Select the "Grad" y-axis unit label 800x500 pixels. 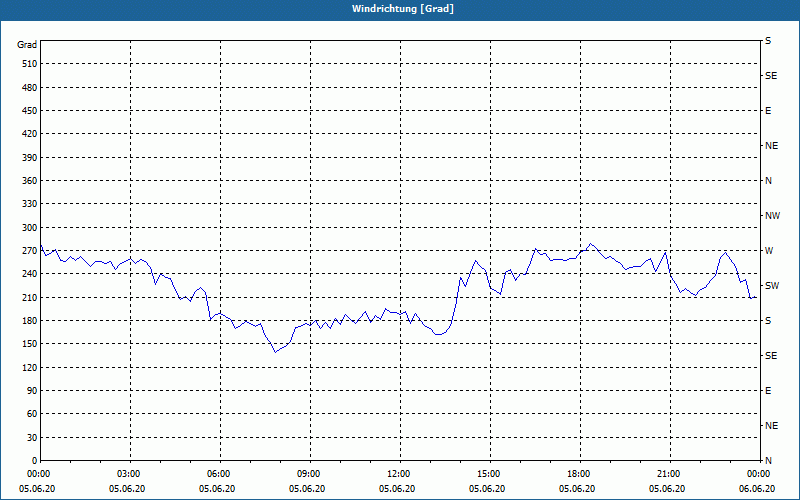pos(27,45)
